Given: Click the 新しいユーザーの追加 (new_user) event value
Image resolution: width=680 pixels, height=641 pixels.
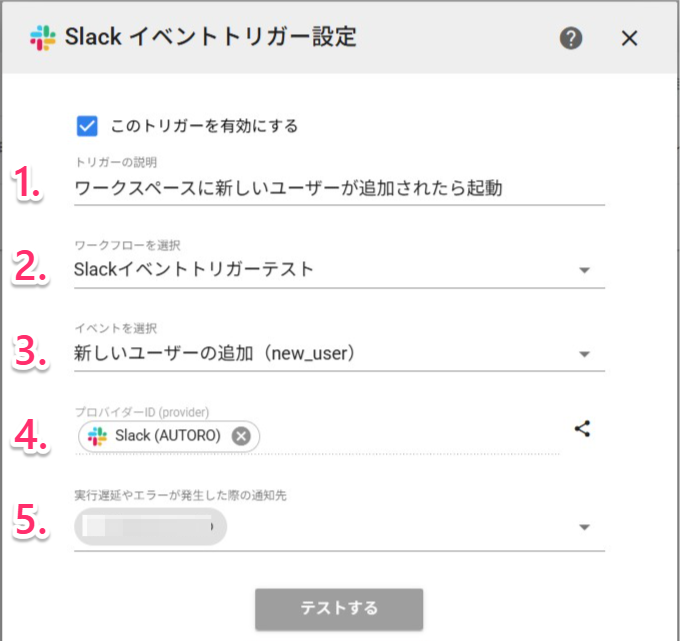Looking at the screenshot, I should click(x=215, y=353).
